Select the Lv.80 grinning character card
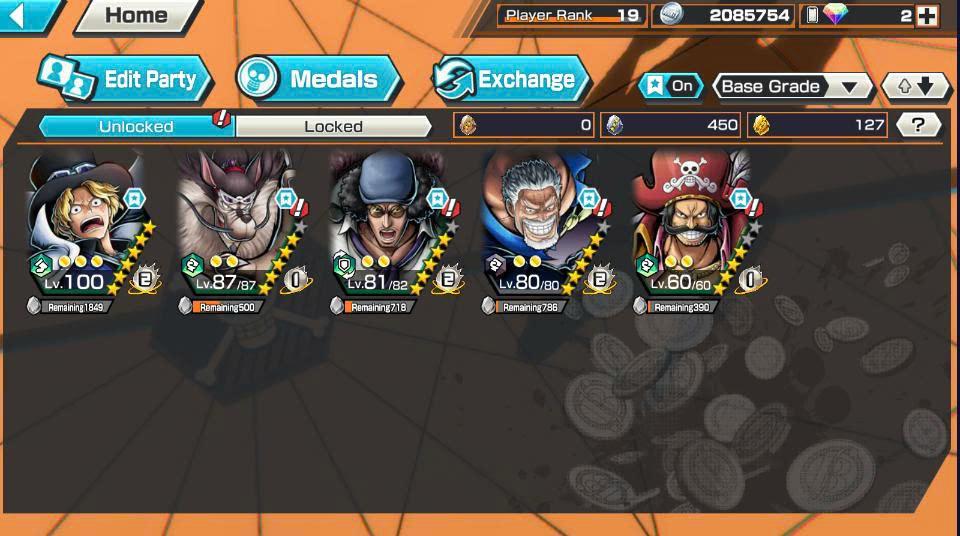960x536 pixels. (545, 233)
